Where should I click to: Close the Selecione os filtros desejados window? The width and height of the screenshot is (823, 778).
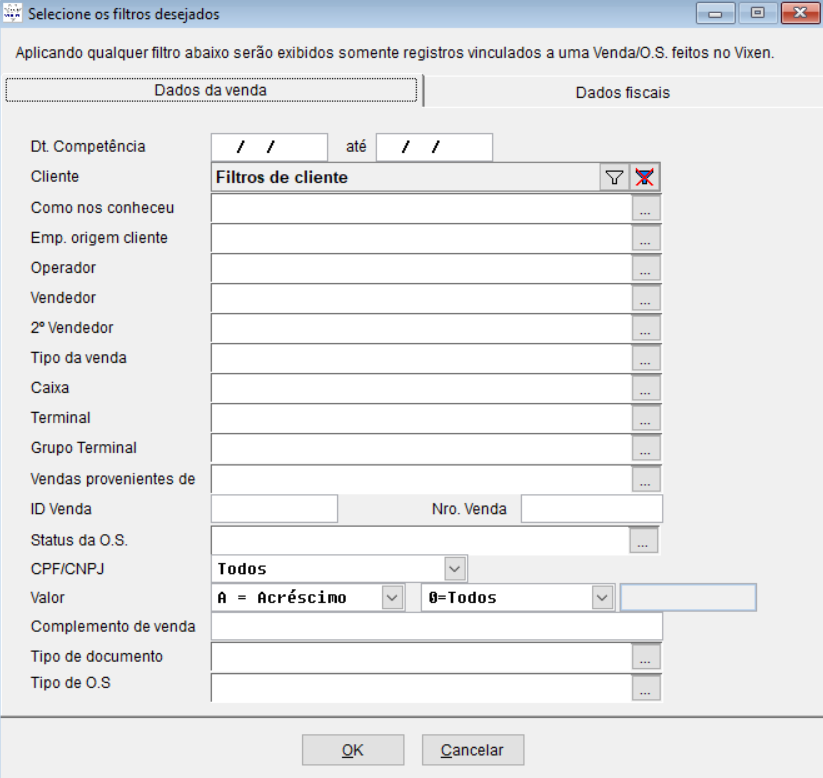(x=800, y=13)
